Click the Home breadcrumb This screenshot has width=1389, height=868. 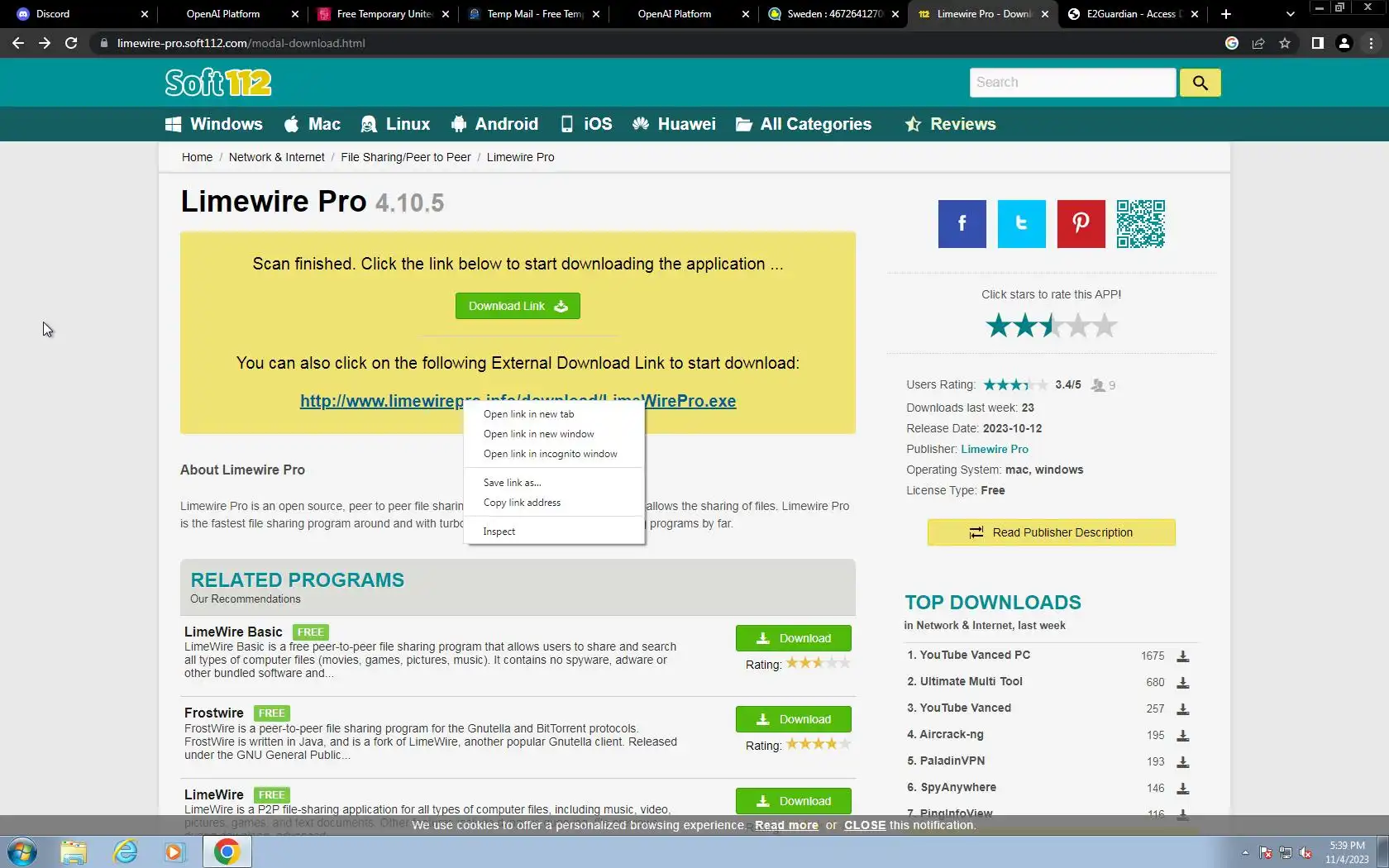197,157
